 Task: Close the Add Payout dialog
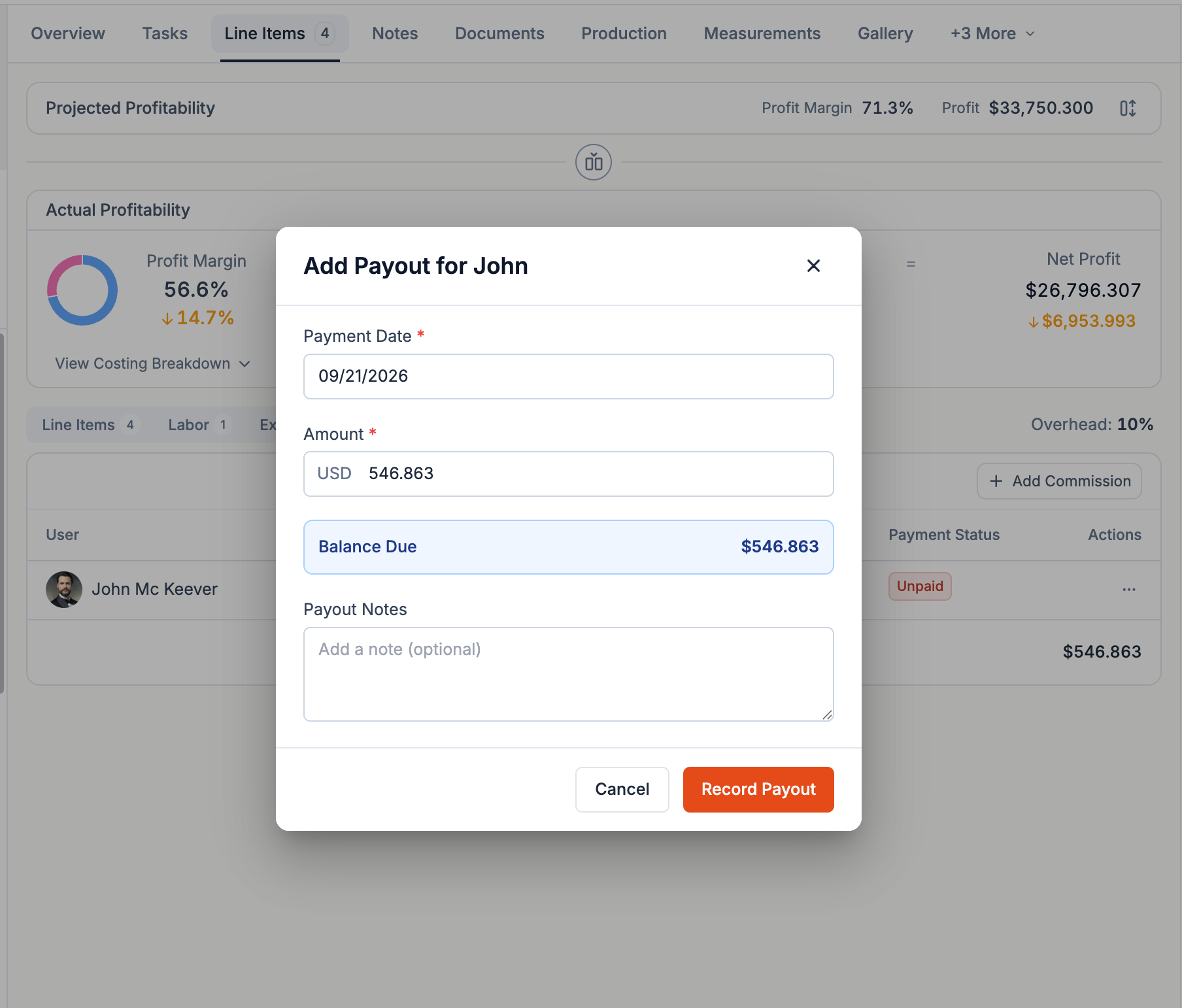[813, 265]
